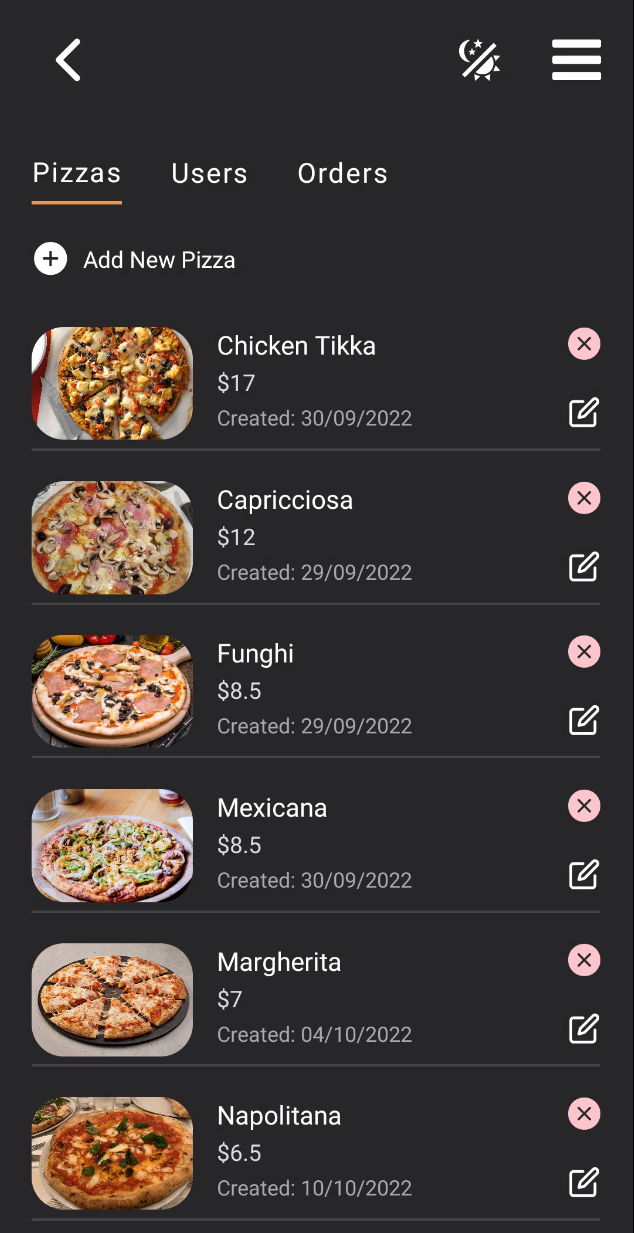The image size is (634, 1233).
Task: Remove Margherita with its X button
Action: (x=584, y=960)
